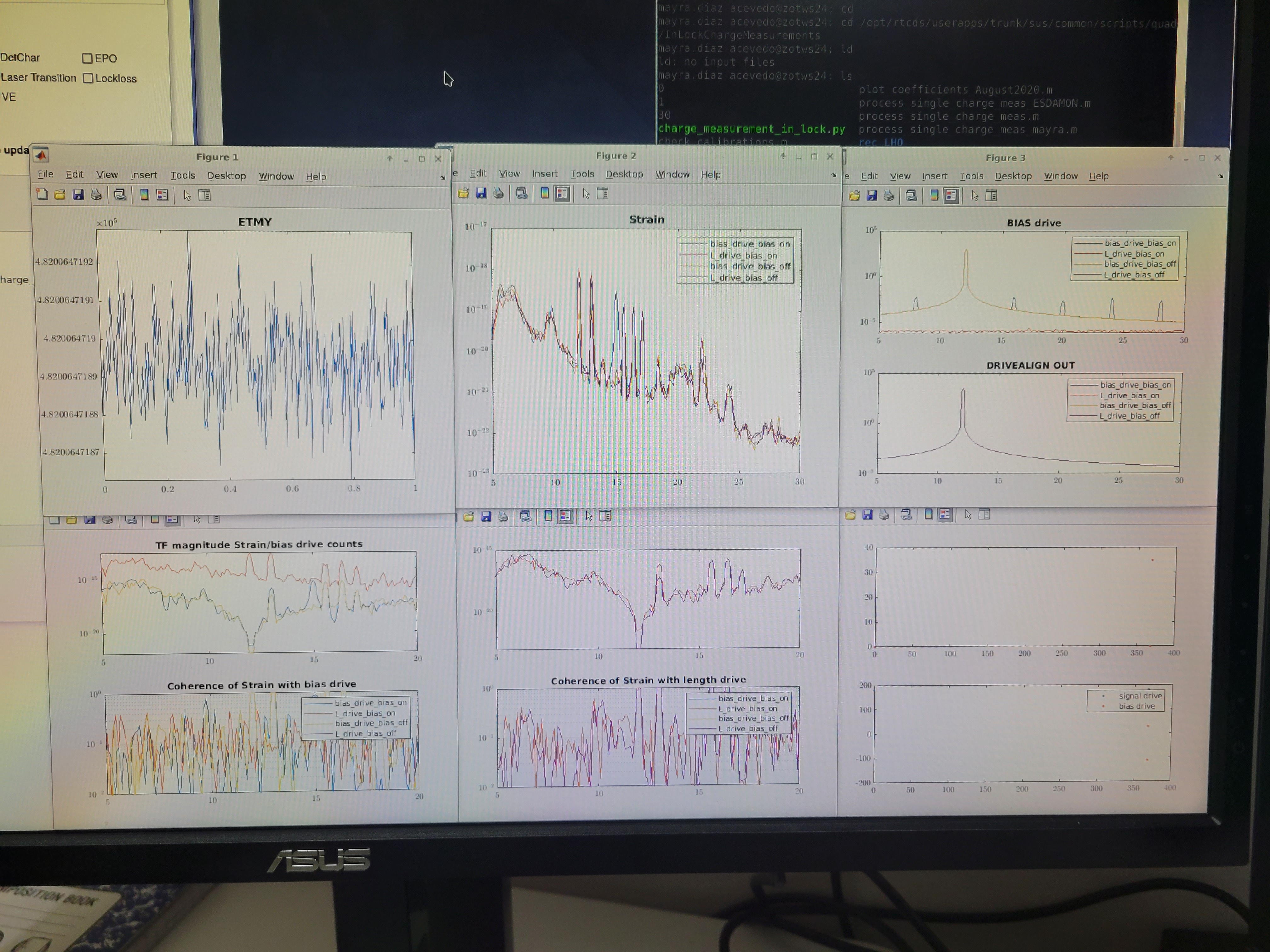Screen dimensions: 1270x952
Task: Click bias_drive_bias_off in BIAS drive legend
Action: tap(1140, 264)
